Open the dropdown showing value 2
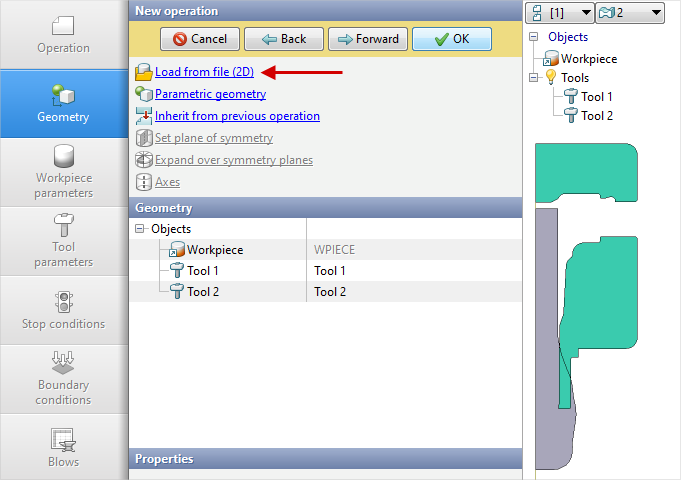681x480 pixels. pos(630,12)
